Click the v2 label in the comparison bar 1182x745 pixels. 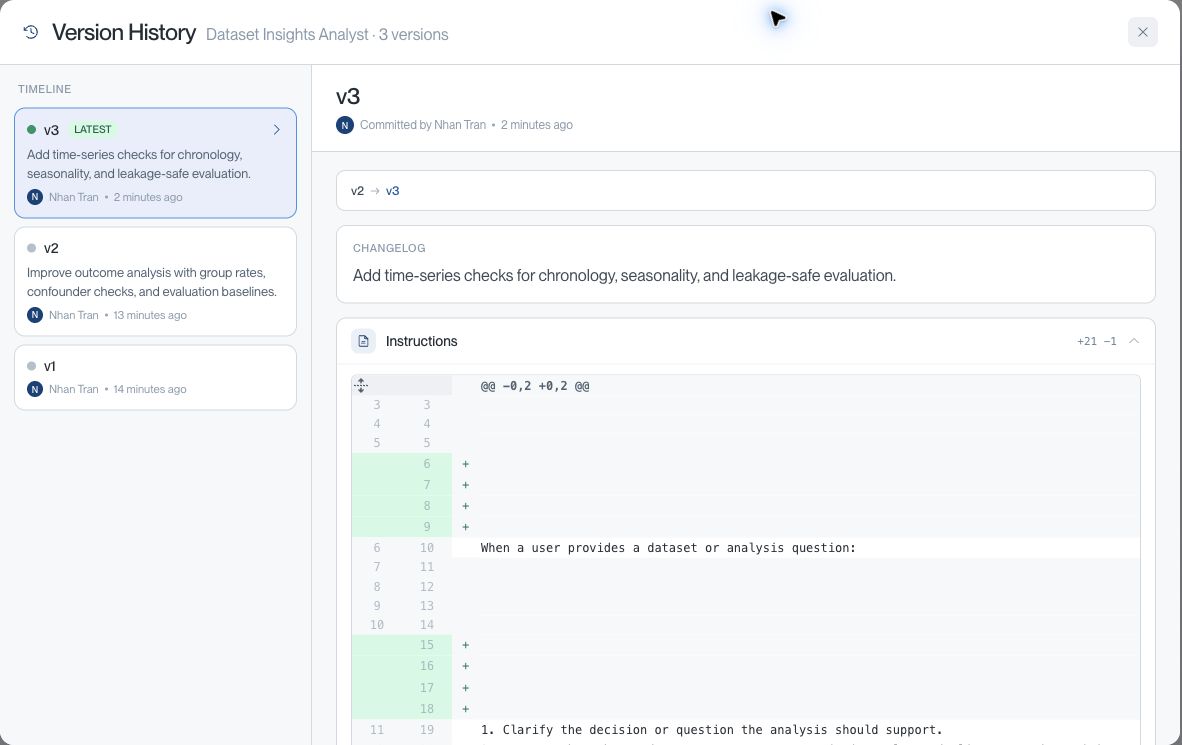(x=357, y=191)
